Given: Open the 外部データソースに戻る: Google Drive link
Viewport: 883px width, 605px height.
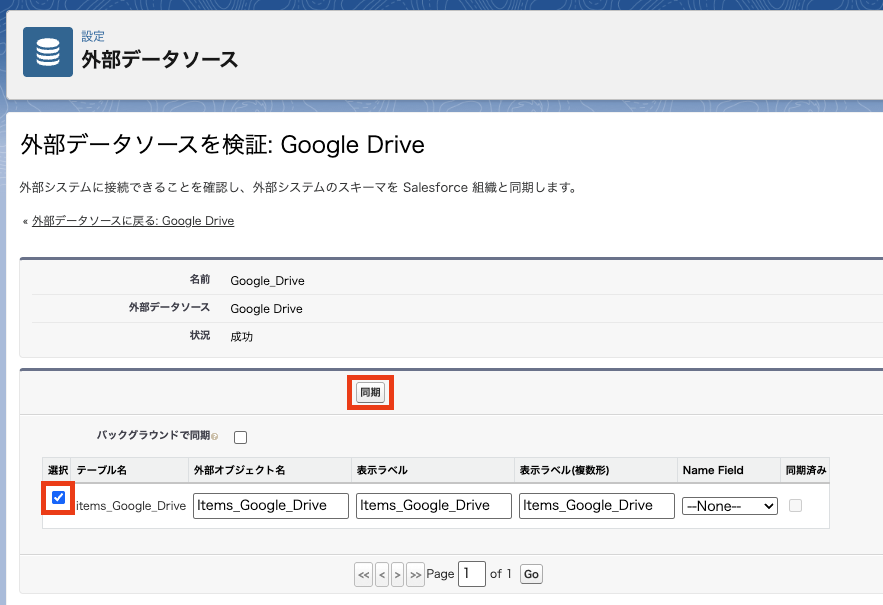Looking at the screenshot, I should click(x=133, y=221).
